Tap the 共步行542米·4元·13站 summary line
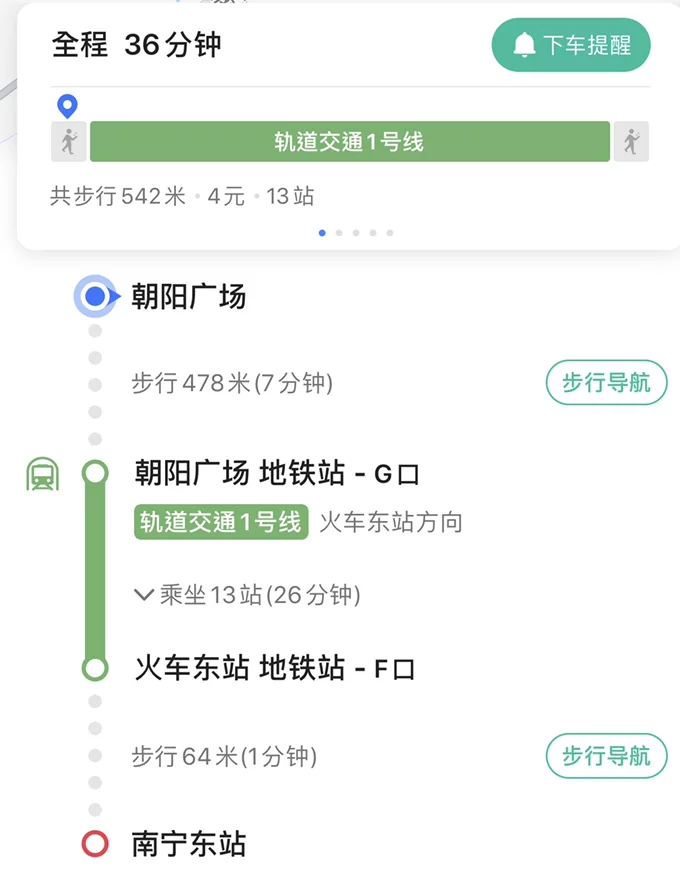This screenshot has height=896, width=680. coord(180,196)
